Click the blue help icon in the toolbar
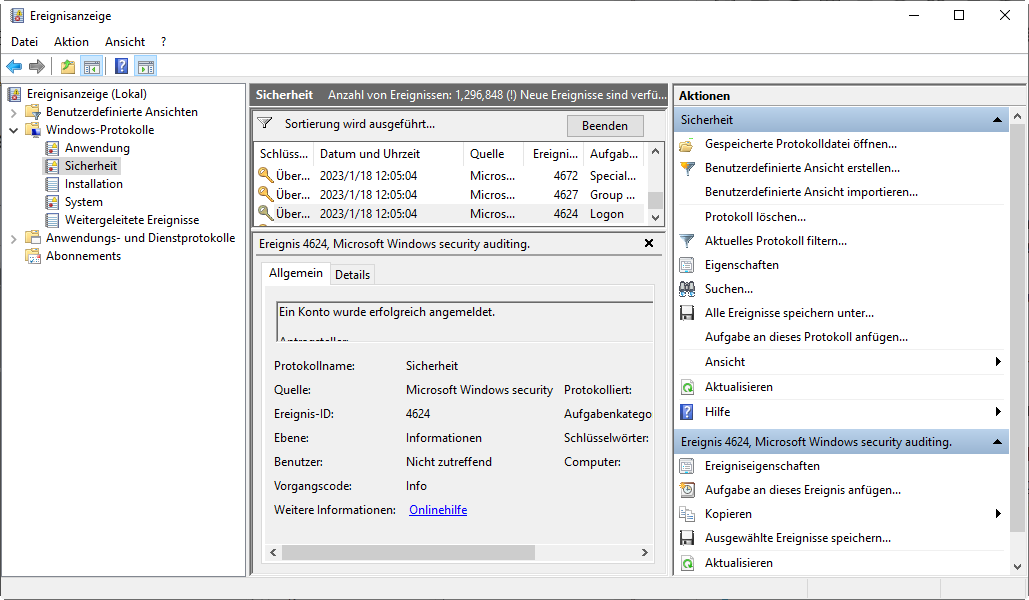 [121, 67]
